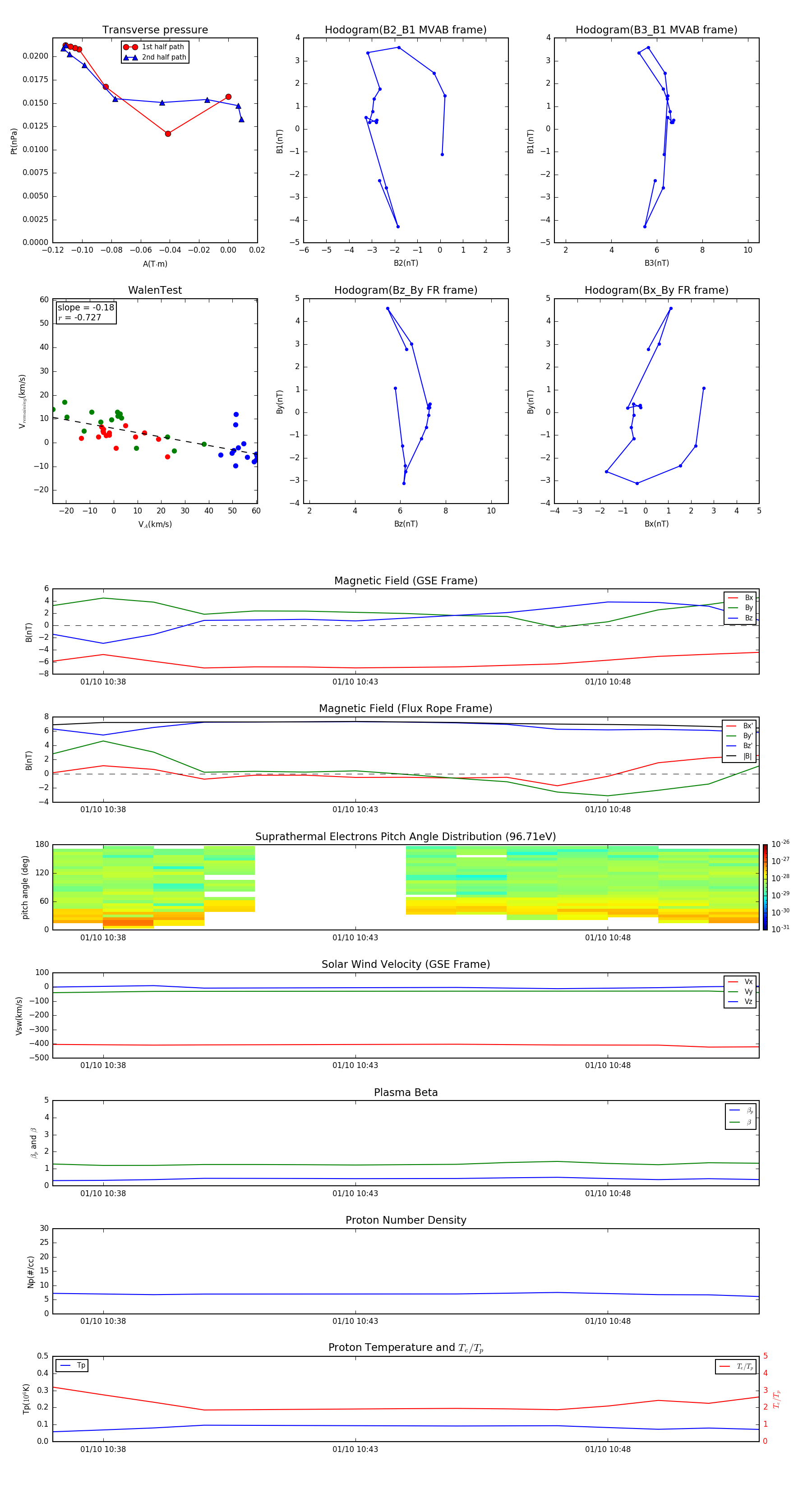Click the red minimum point in Transverse pressure
812x1489 pixels.
point(168,134)
